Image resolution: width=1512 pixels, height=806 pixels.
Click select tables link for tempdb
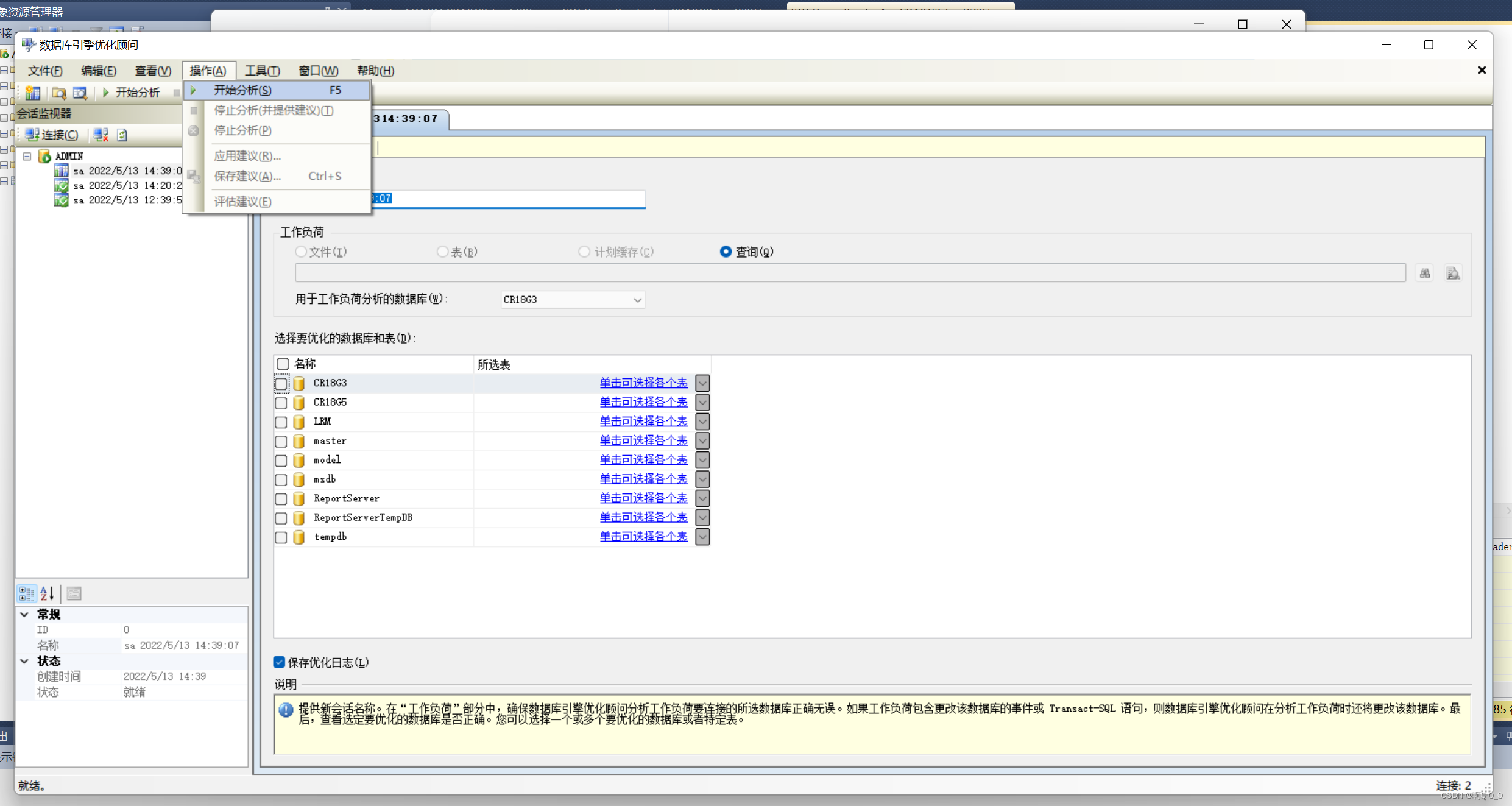click(643, 537)
